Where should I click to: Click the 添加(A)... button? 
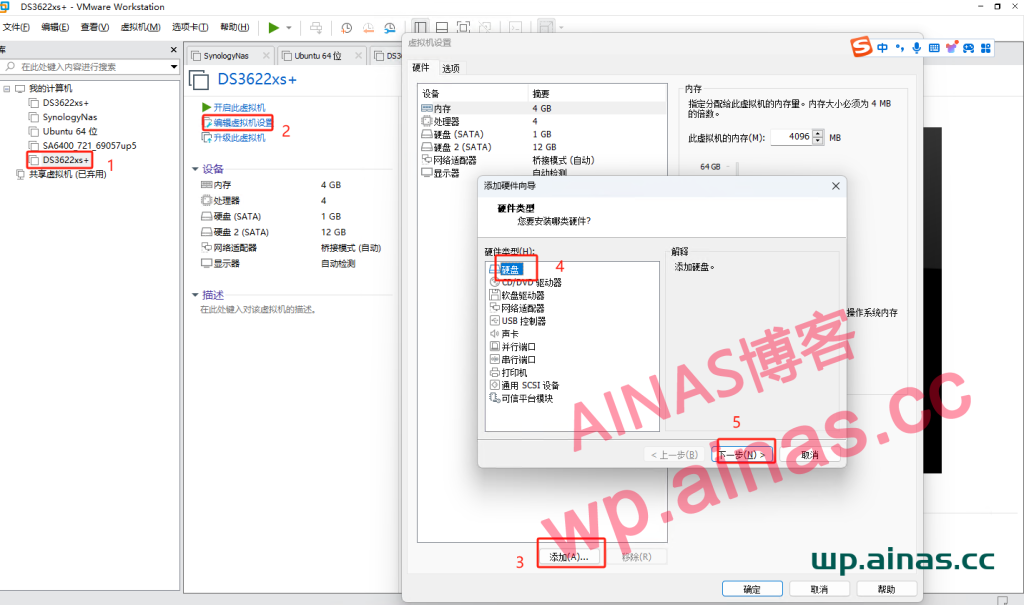coord(569,557)
